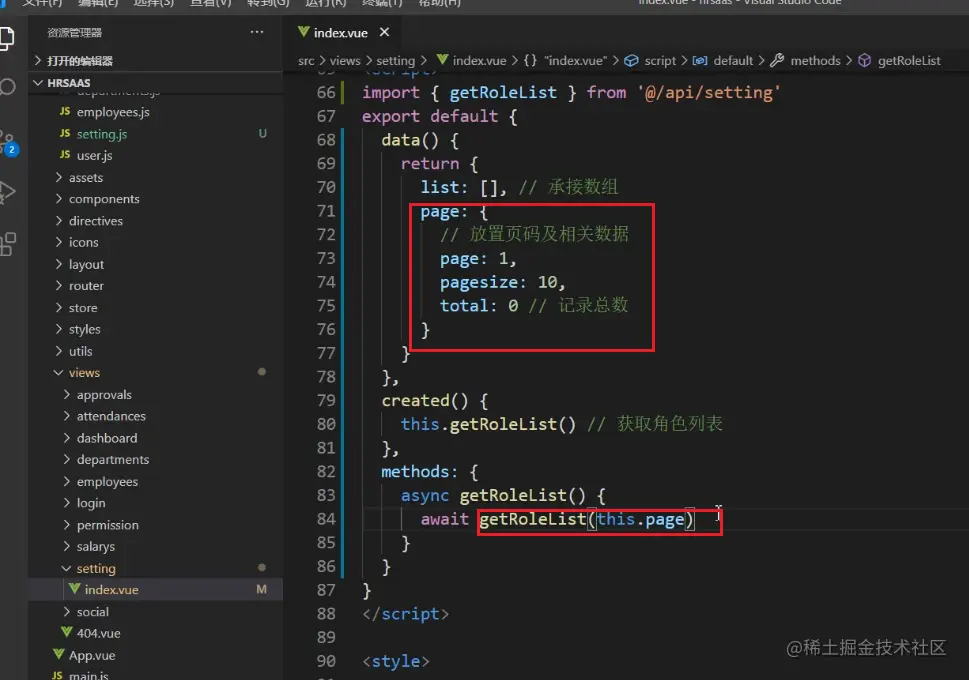This screenshot has width=969, height=680.
Task: Click line number 84 in gutter
Action: (x=326, y=519)
